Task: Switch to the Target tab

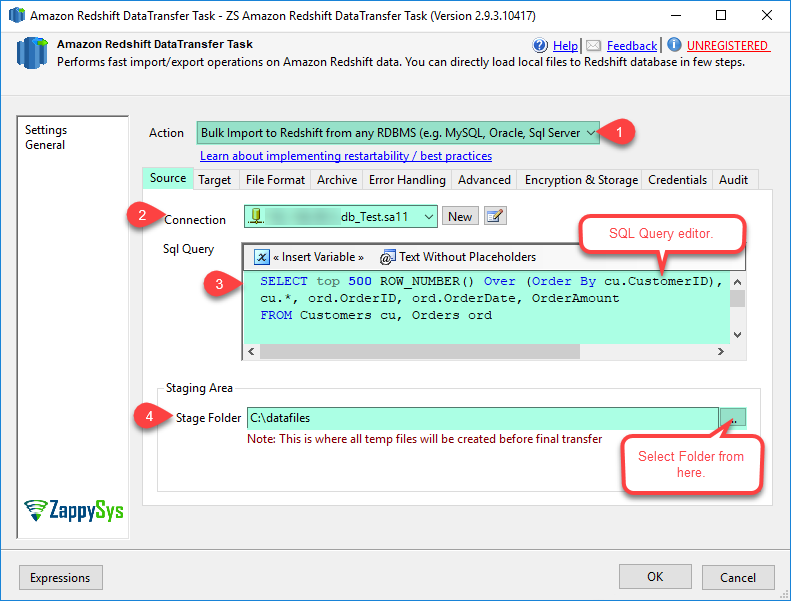Action: pyautogui.click(x=214, y=180)
